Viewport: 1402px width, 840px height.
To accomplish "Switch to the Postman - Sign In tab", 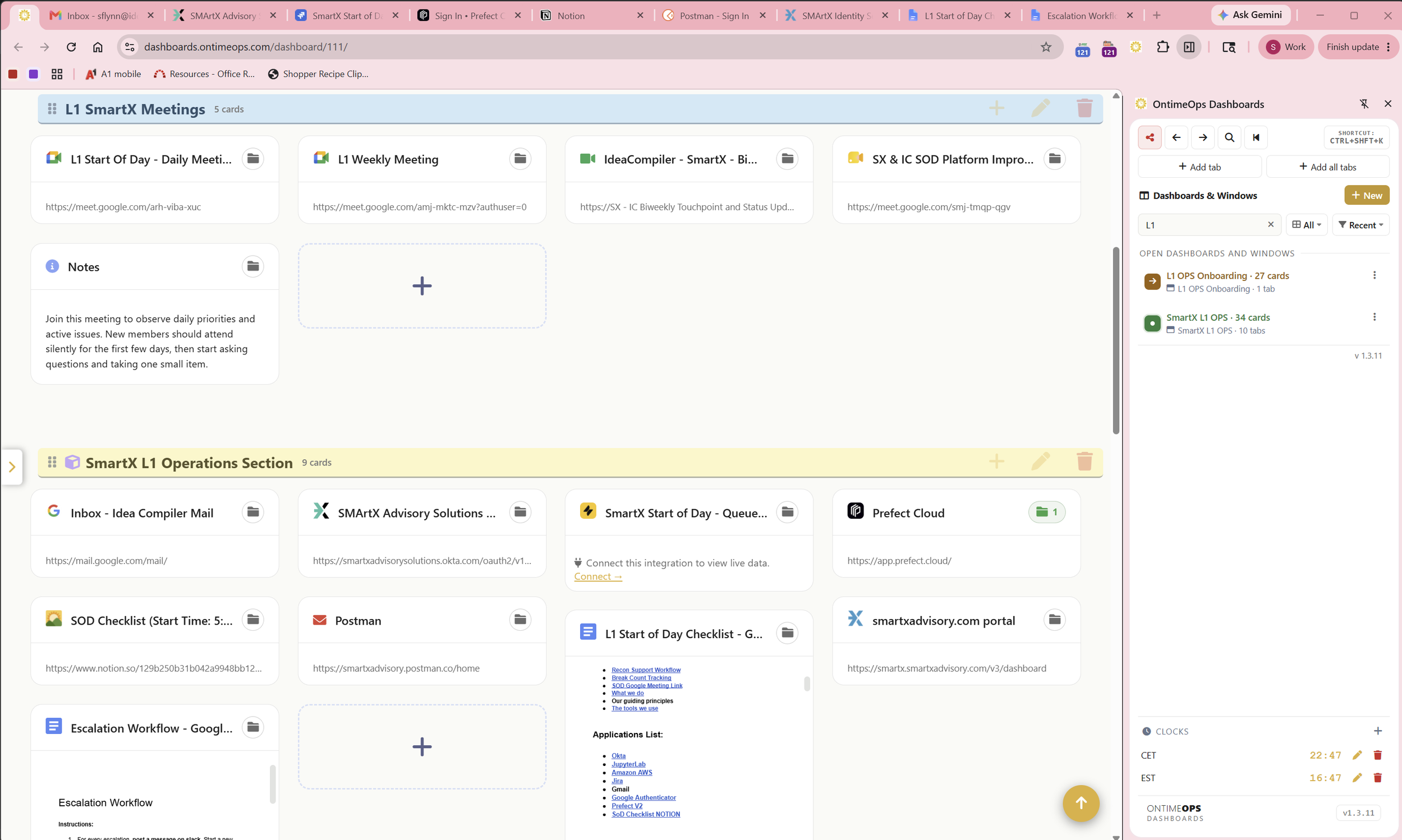I will tap(715, 16).
